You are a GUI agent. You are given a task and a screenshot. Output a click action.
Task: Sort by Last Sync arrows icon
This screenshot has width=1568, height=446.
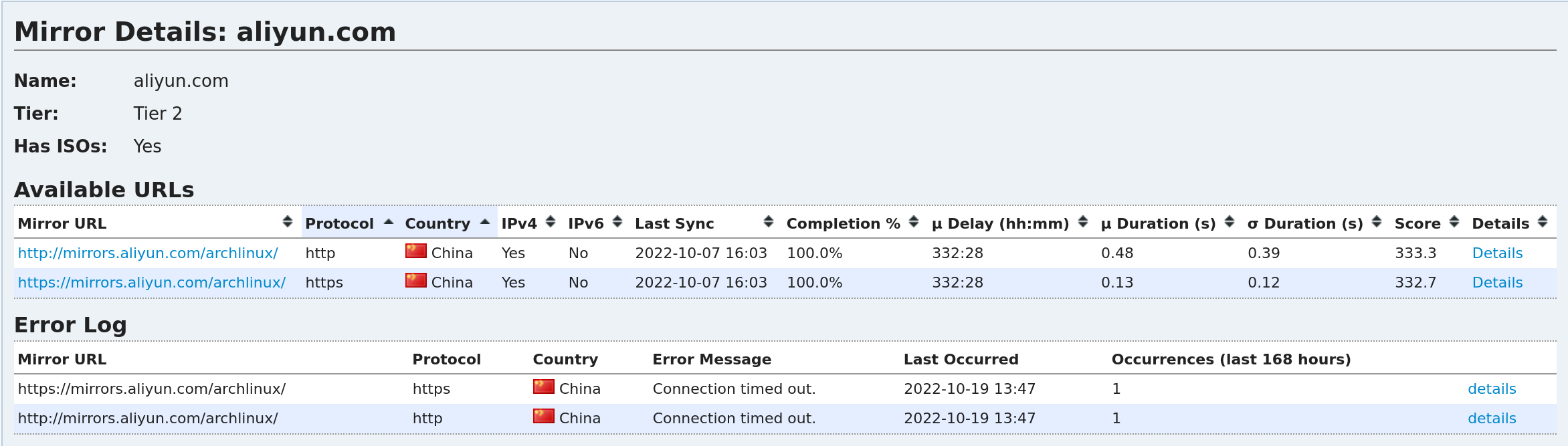(x=769, y=222)
